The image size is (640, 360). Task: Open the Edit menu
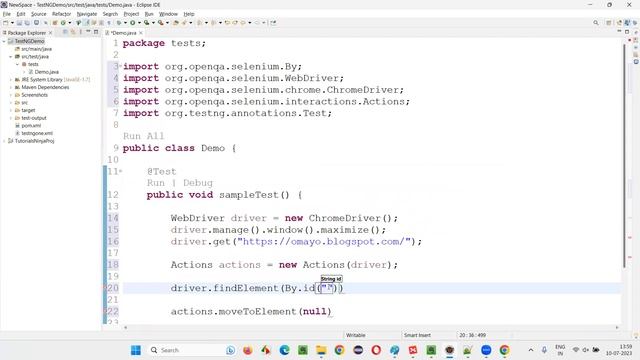(x=21, y=14)
